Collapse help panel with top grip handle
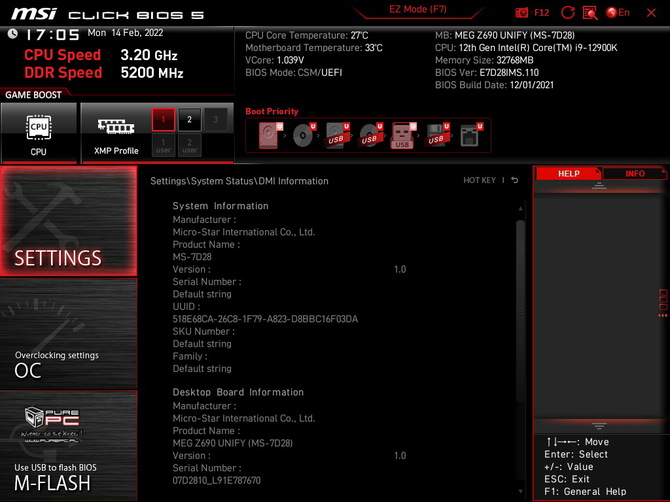Screen dimensions: 670x502 599,185
